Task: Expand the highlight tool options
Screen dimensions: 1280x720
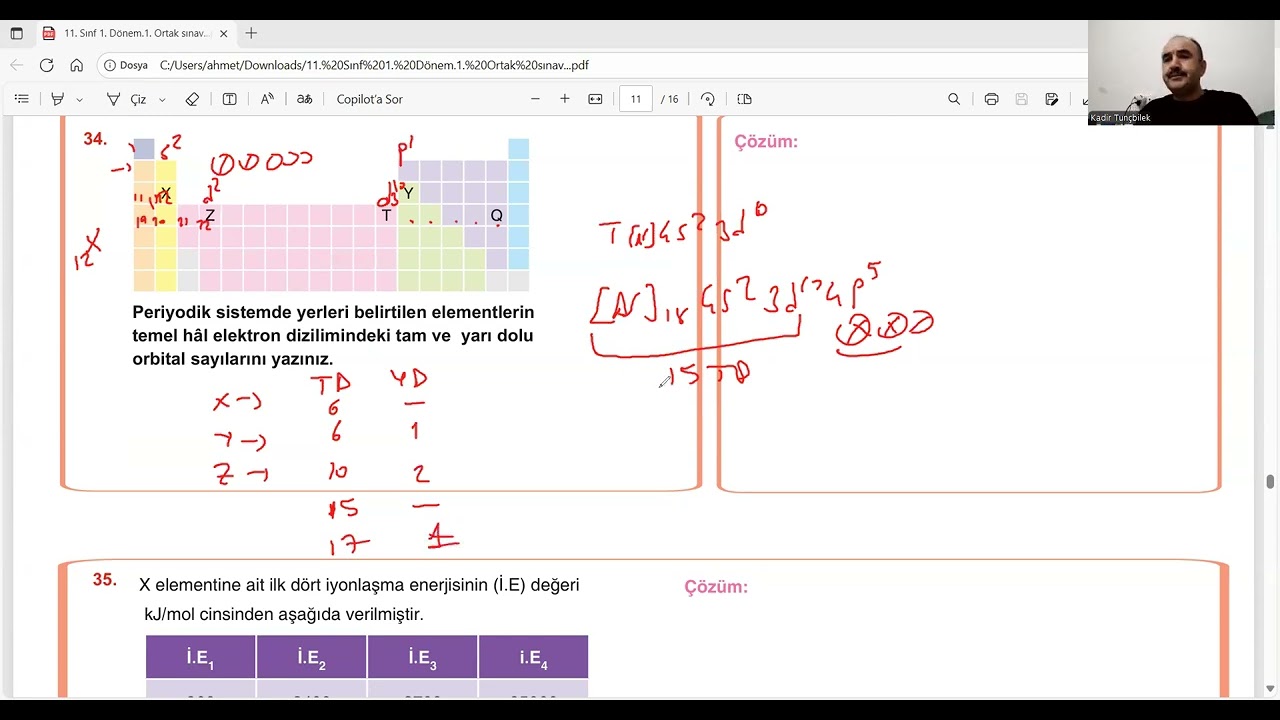Action: coord(79,99)
